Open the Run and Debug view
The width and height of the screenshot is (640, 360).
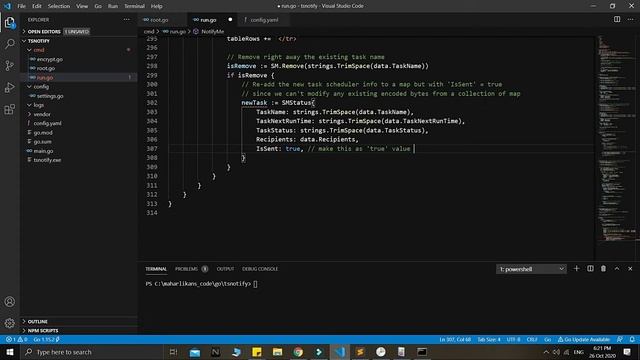[x=10, y=87]
